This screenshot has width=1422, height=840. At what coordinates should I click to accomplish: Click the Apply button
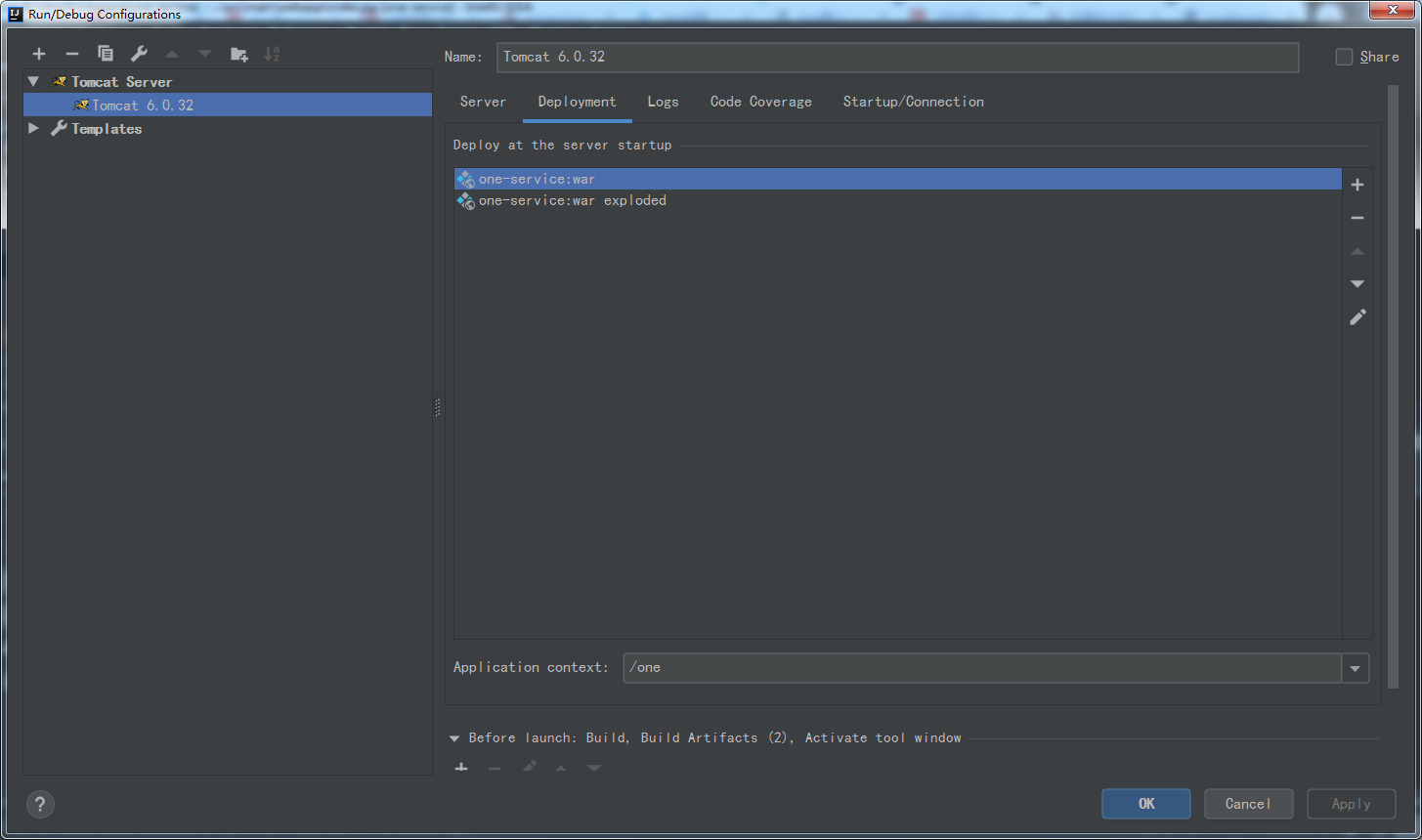point(1351,804)
